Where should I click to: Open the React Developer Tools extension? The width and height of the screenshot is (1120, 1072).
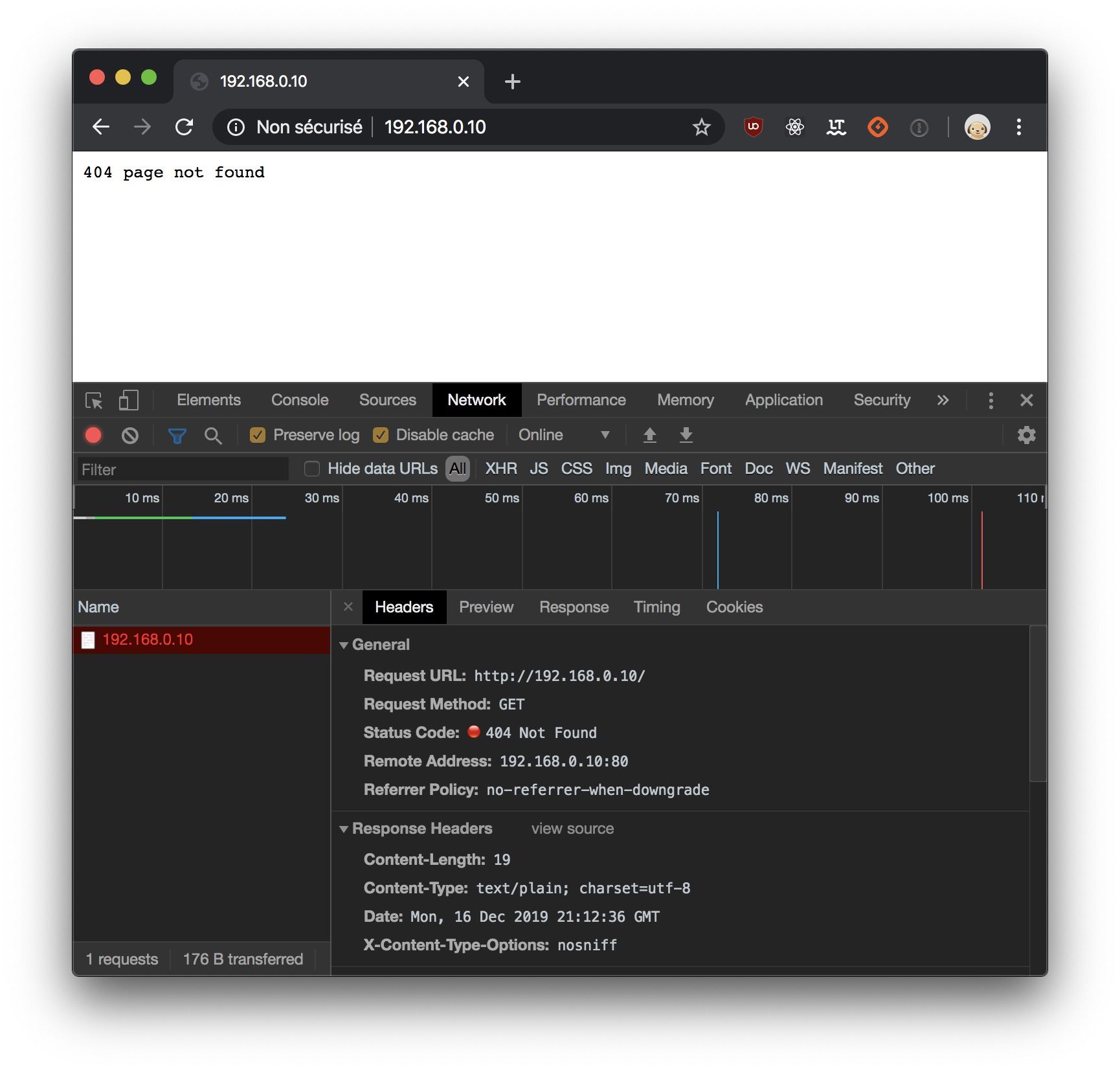click(794, 127)
